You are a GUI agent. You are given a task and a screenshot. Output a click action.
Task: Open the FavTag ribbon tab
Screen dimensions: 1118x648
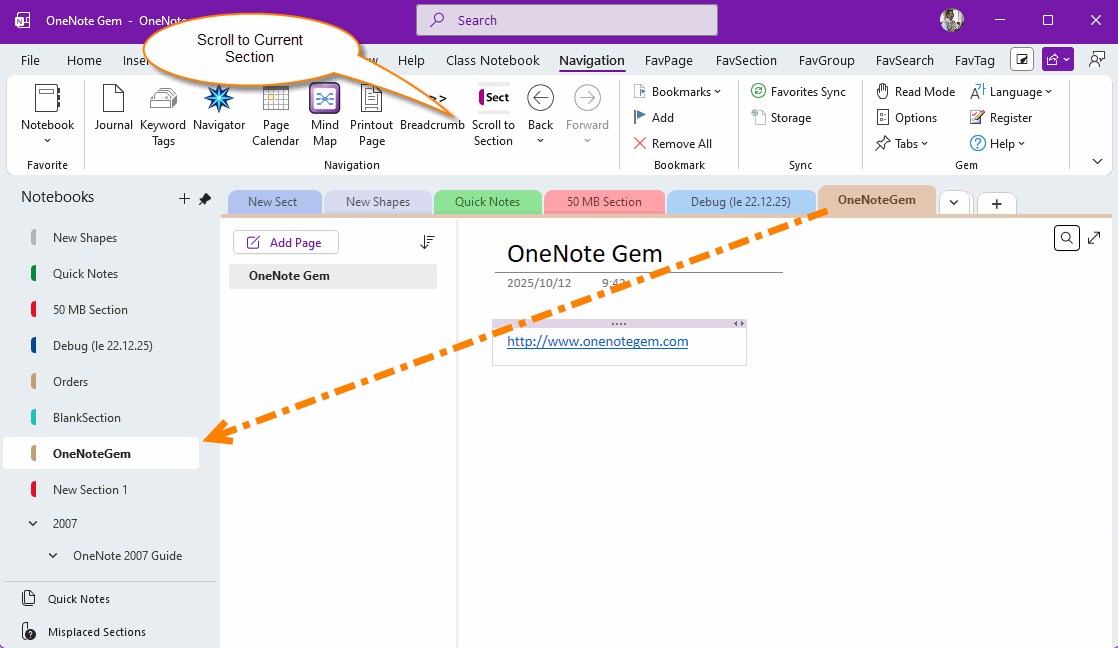click(975, 61)
